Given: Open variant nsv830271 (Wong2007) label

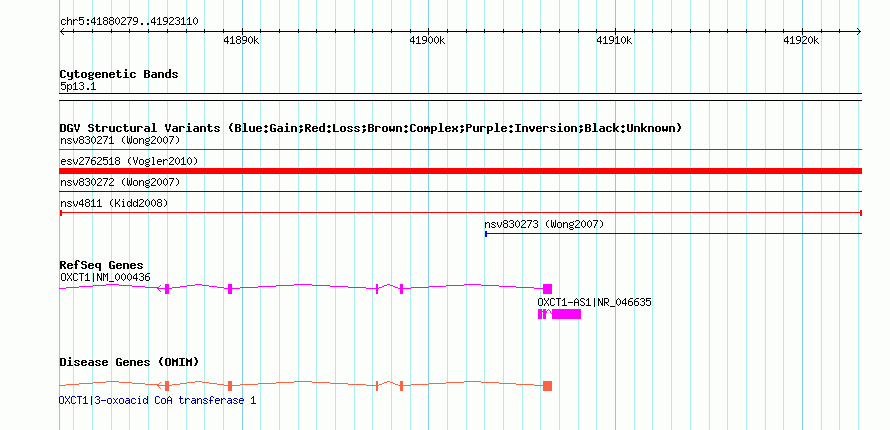Looking at the screenshot, I should pos(120,140).
